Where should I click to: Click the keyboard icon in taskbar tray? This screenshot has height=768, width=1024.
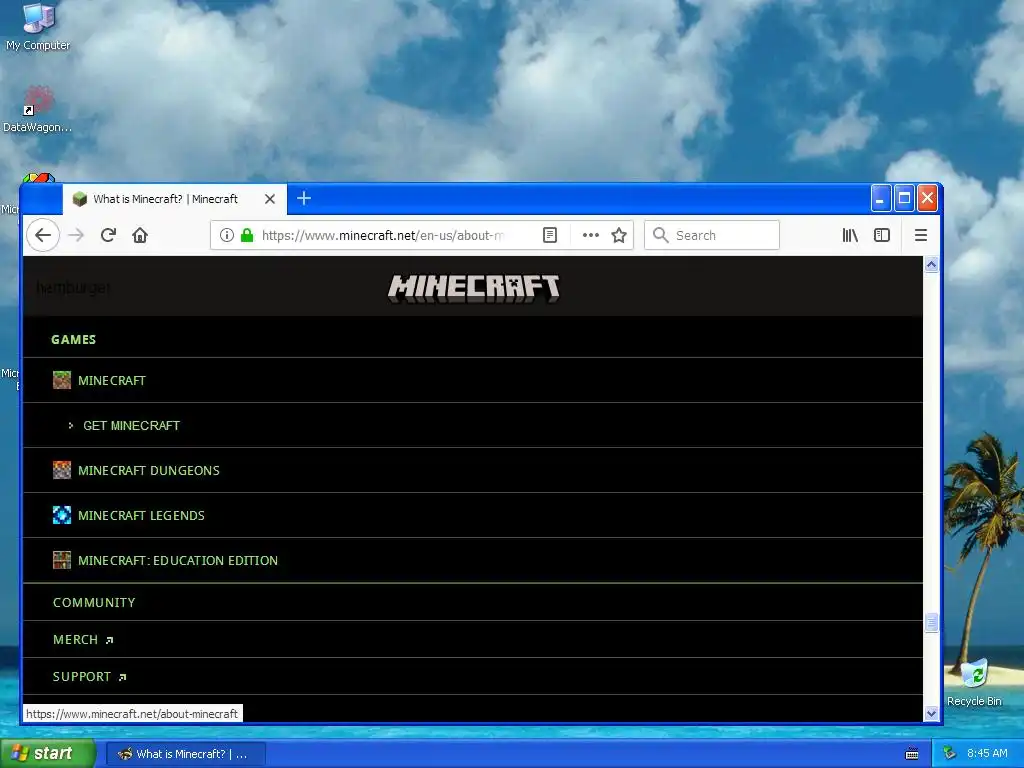[x=912, y=754]
